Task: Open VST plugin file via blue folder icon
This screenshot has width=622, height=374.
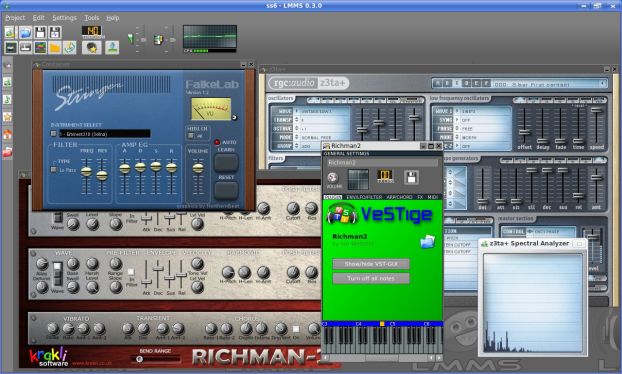Action: click(x=427, y=241)
